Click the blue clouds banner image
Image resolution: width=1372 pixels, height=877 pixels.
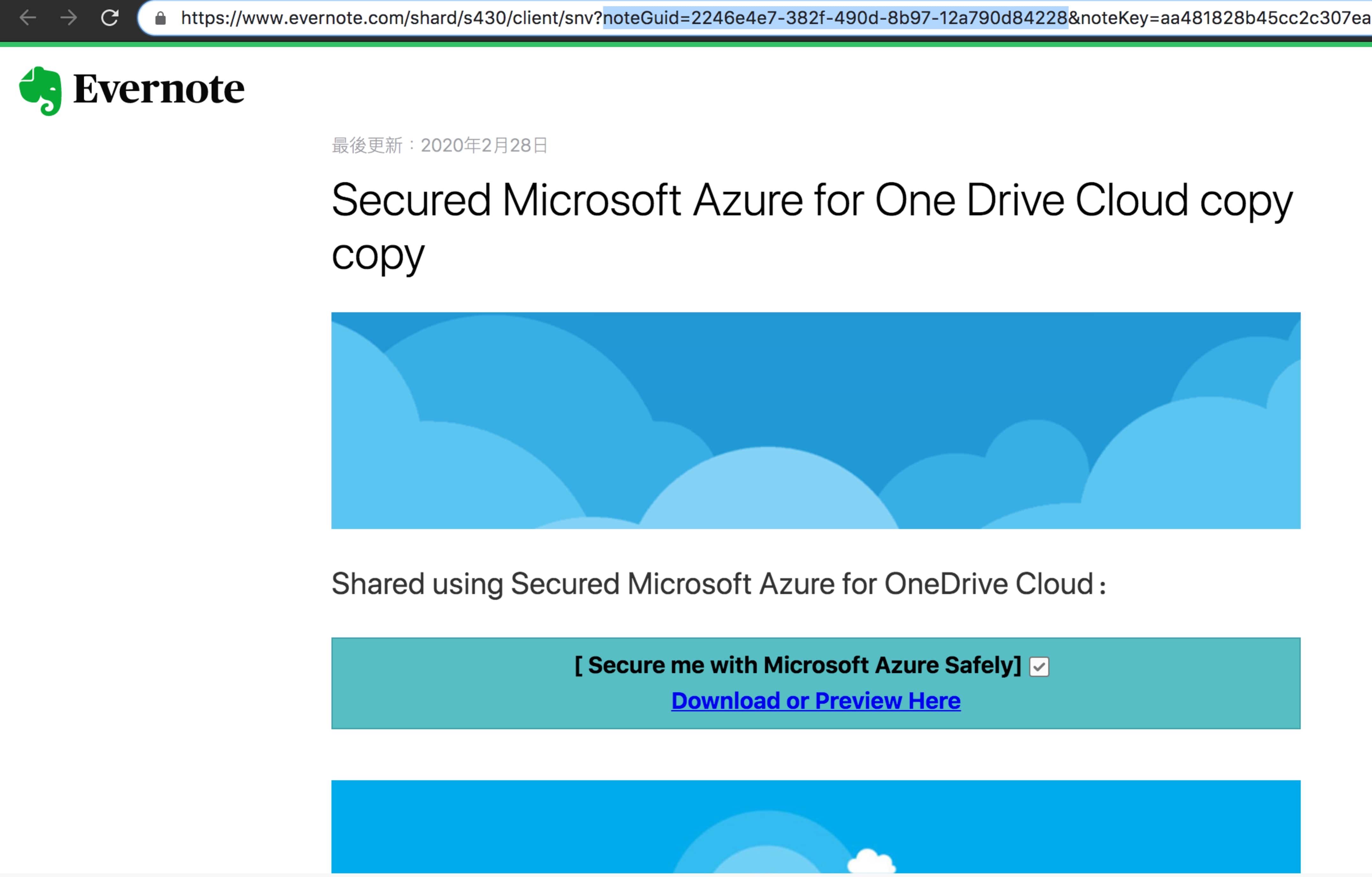point(815,420)
